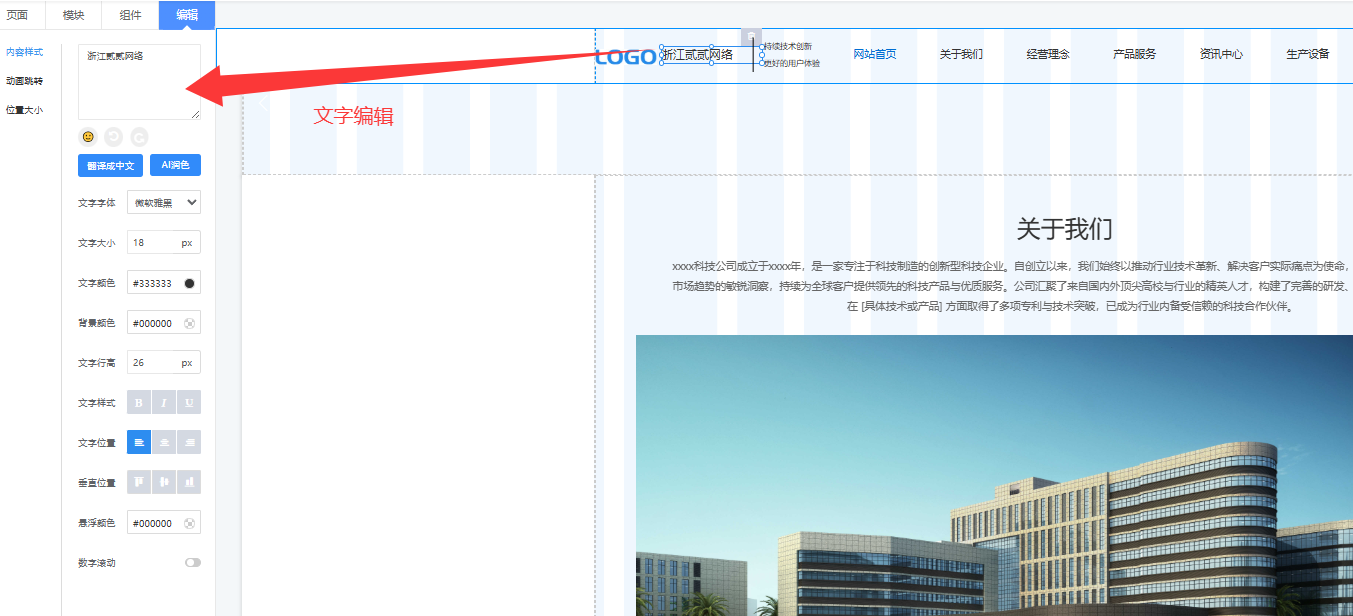Open 资讯中心 nav link
Viewport: 1353px width, 616px height.
1221,54
